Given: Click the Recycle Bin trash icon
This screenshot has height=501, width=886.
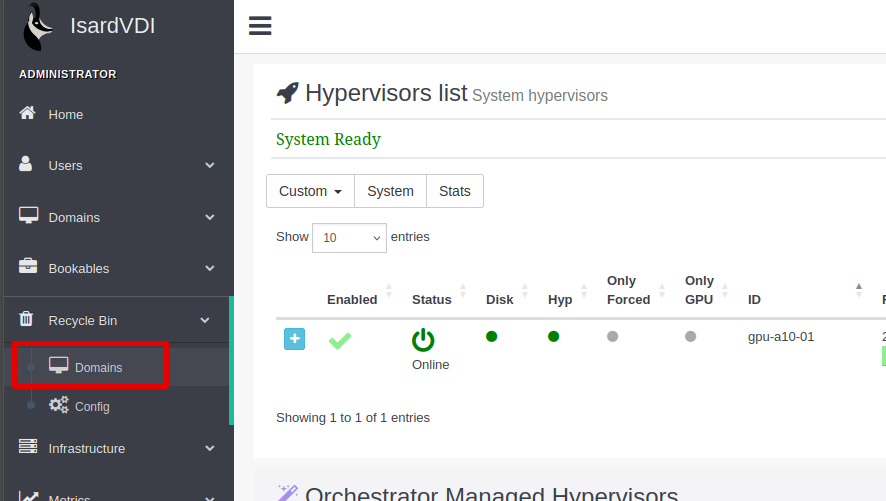Looking at the screenshot, I should [28, 320].
